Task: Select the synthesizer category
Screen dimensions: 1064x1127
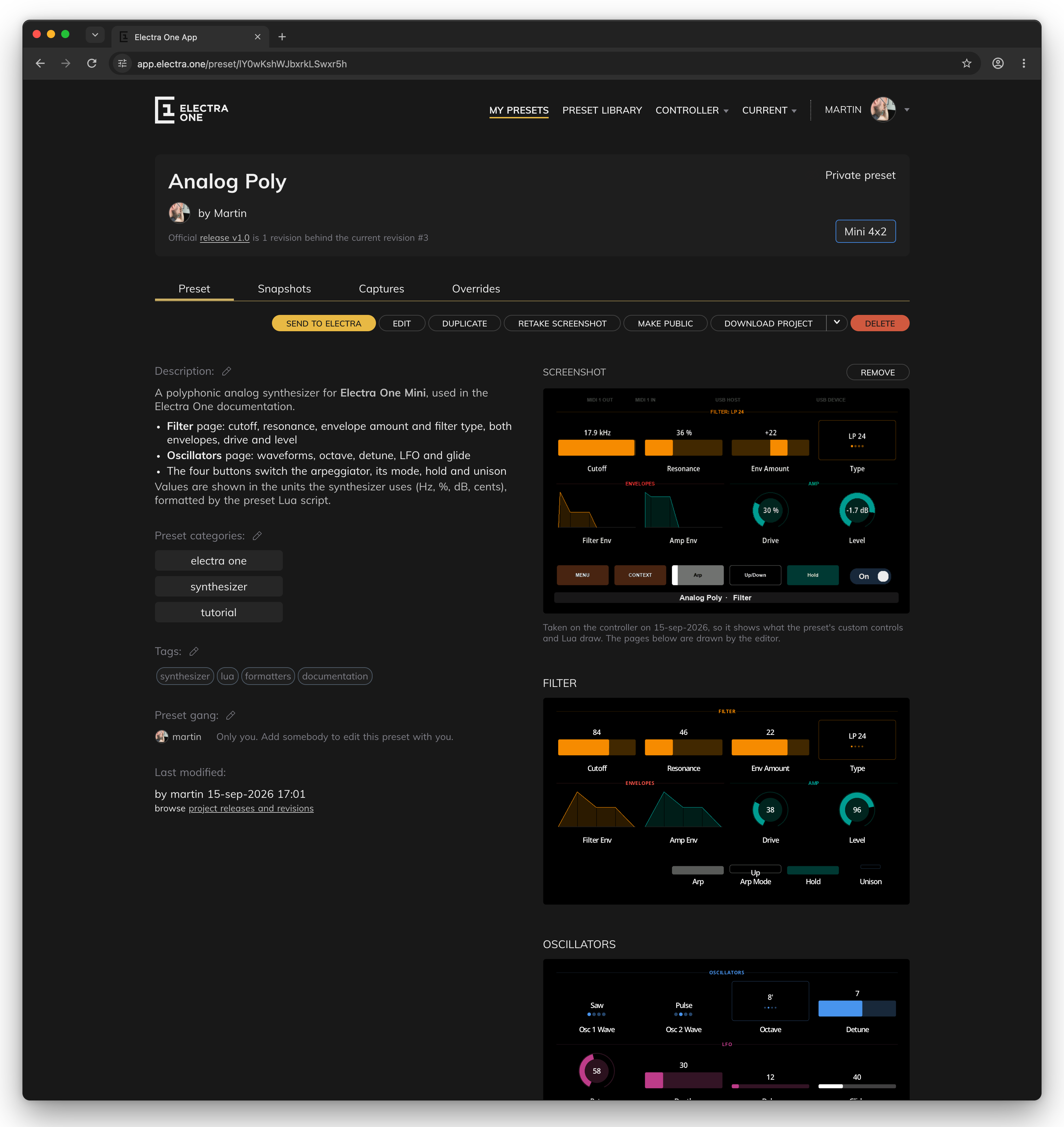Action: pos(218,586)
